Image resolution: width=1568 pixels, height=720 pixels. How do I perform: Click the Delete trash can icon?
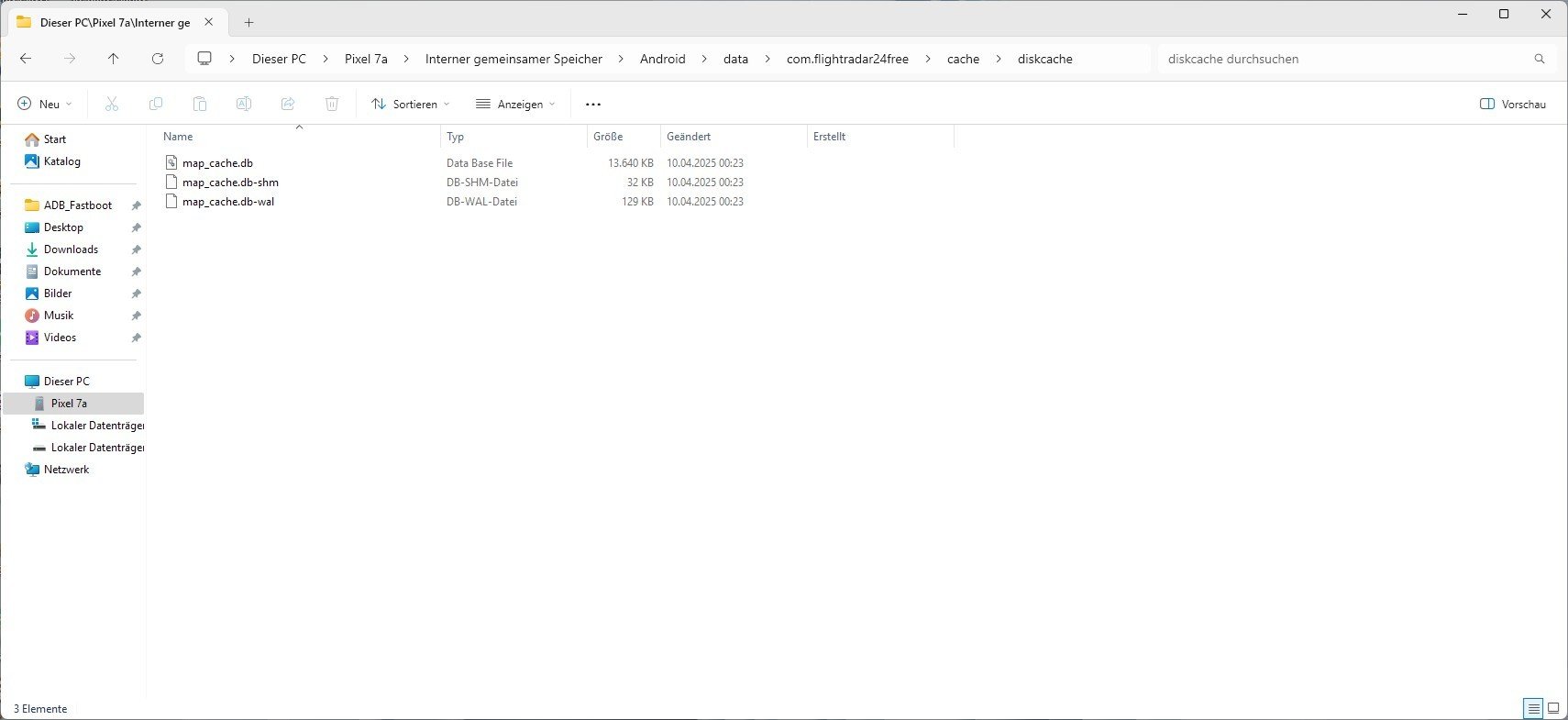point(332,104)
